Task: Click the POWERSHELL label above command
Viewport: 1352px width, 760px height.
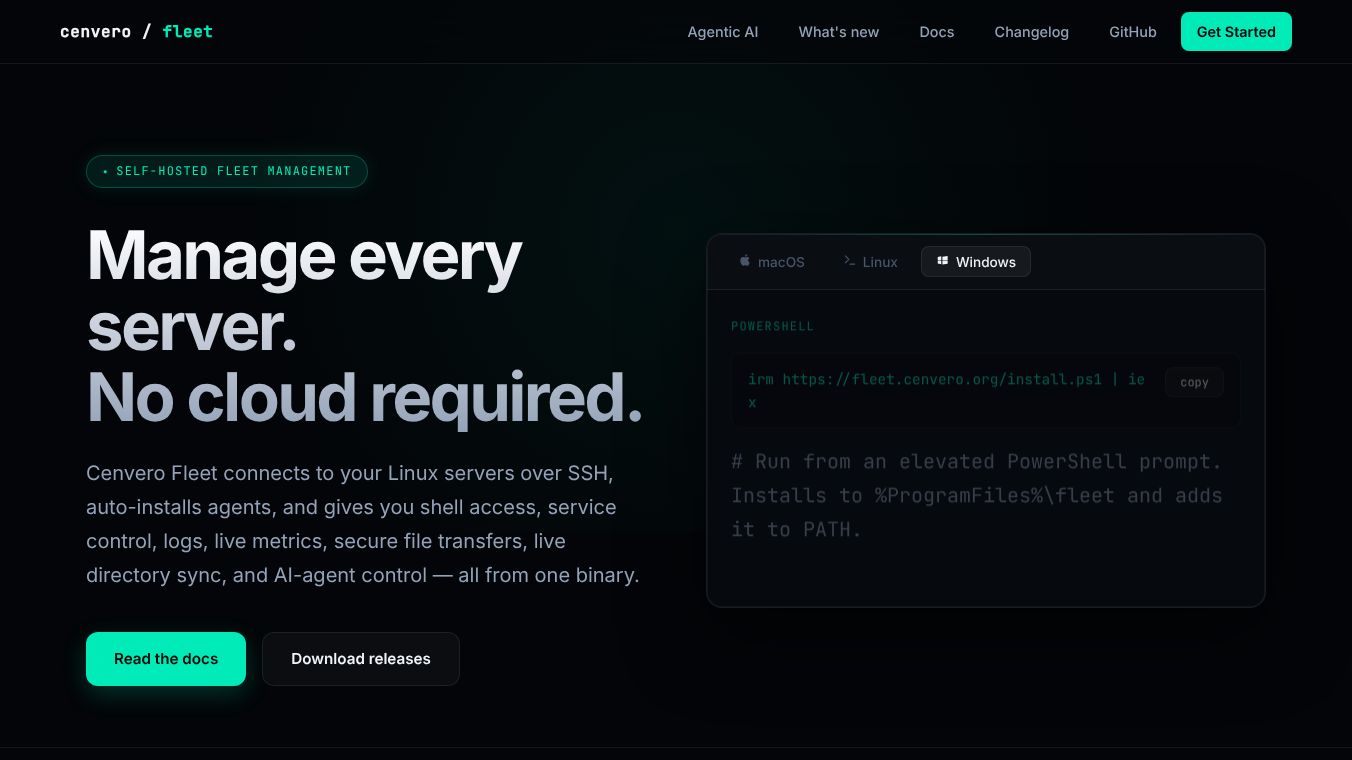Action: [772, 327]
